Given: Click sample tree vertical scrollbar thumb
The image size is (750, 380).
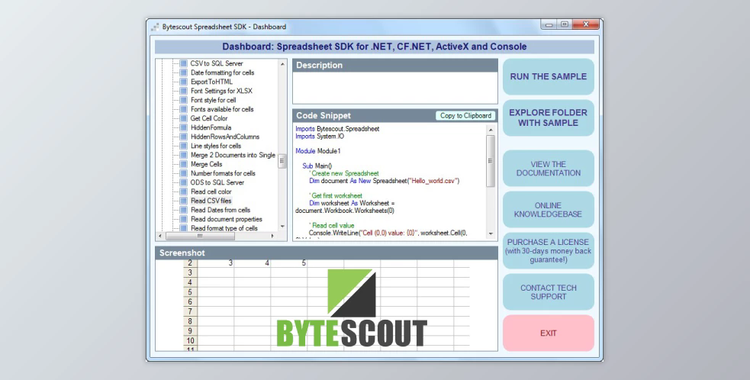Looking at the screenshot, I should (282, 161).
